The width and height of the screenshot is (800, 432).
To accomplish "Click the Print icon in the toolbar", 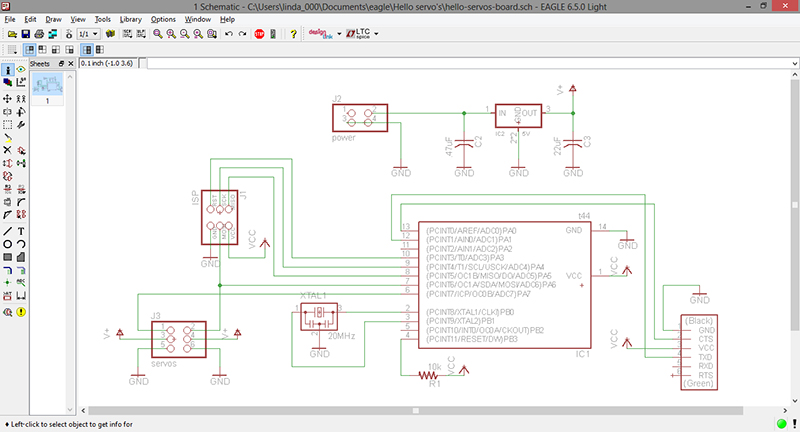I will click(x=39, y=34).
